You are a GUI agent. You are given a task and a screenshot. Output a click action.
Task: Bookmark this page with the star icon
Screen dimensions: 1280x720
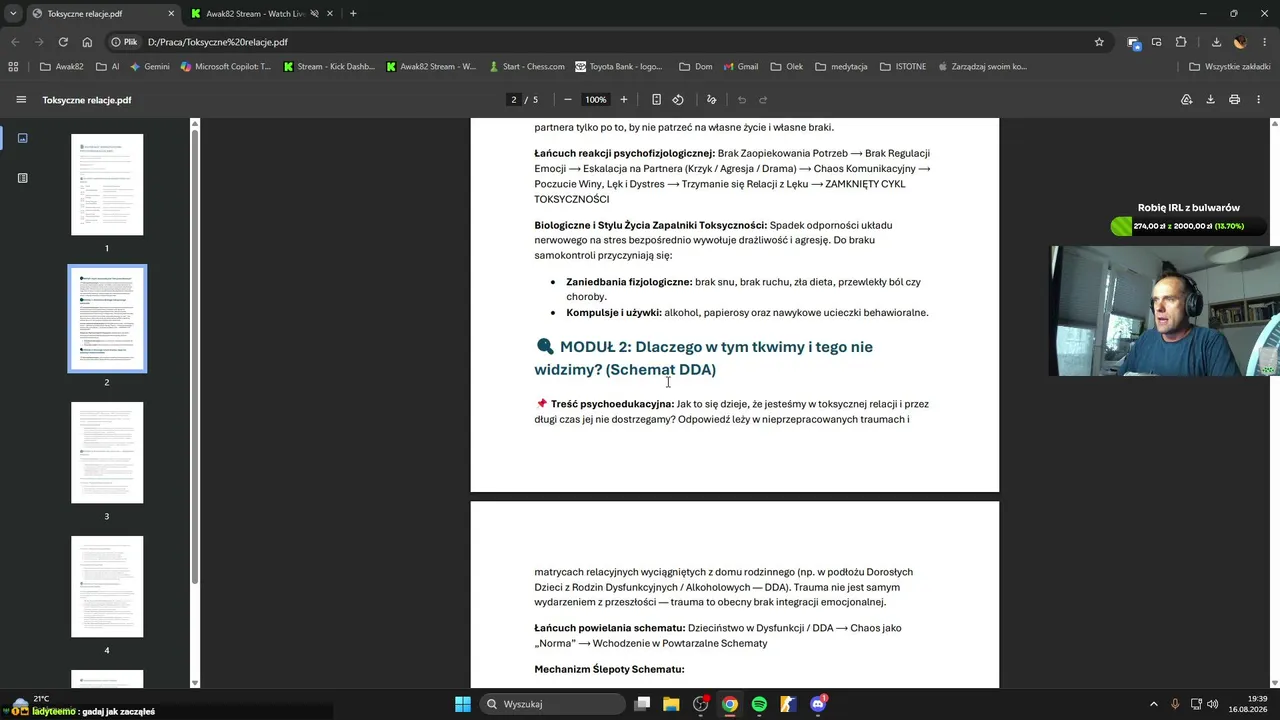tap(1099, 42)
